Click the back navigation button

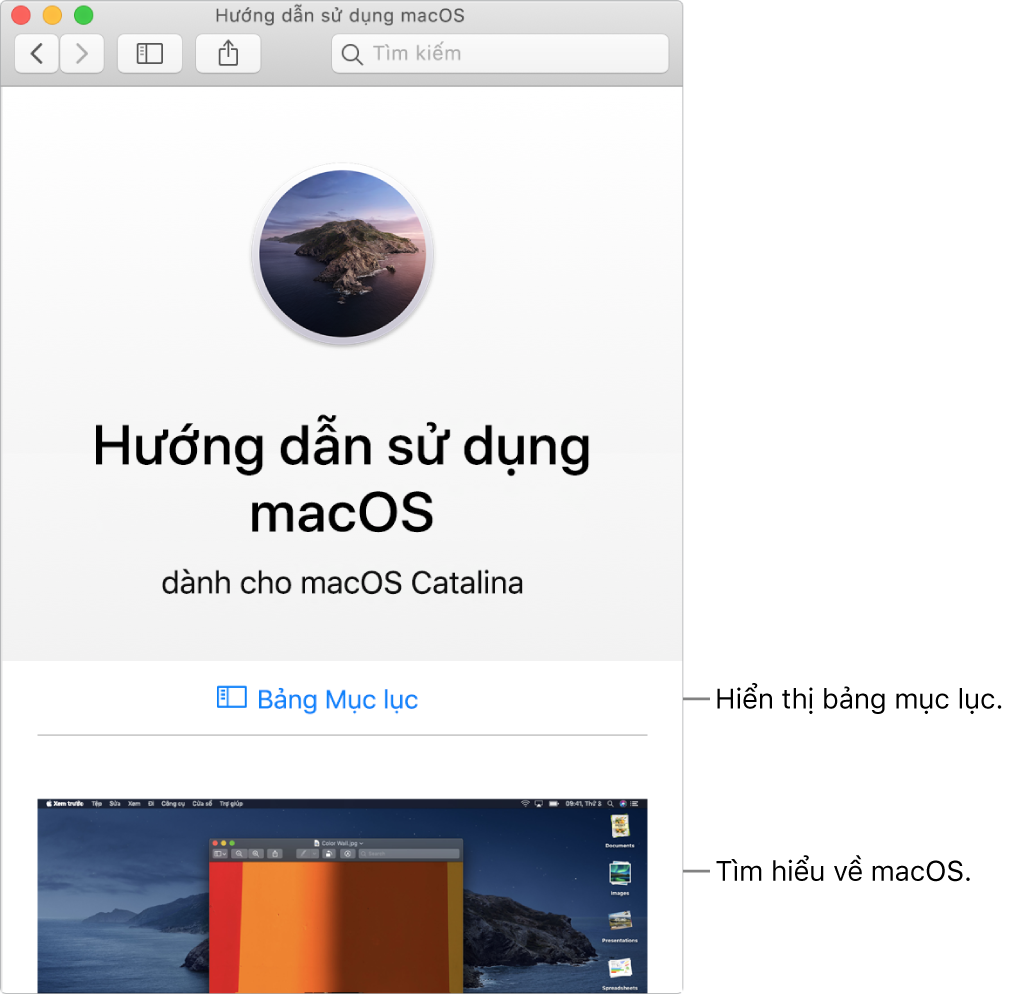click(36, 53)
